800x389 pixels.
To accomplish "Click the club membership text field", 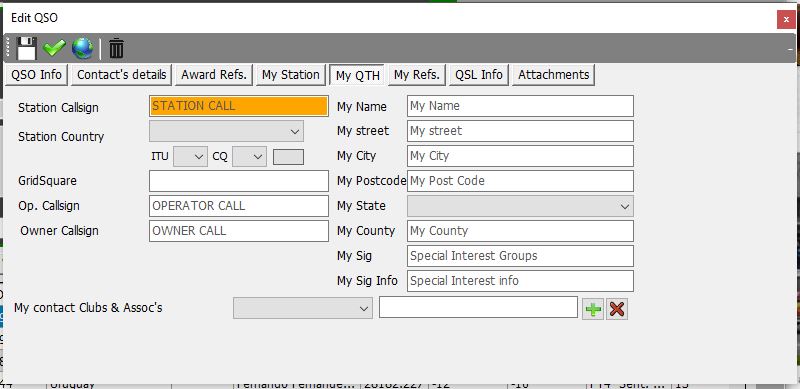I will 479,307.
